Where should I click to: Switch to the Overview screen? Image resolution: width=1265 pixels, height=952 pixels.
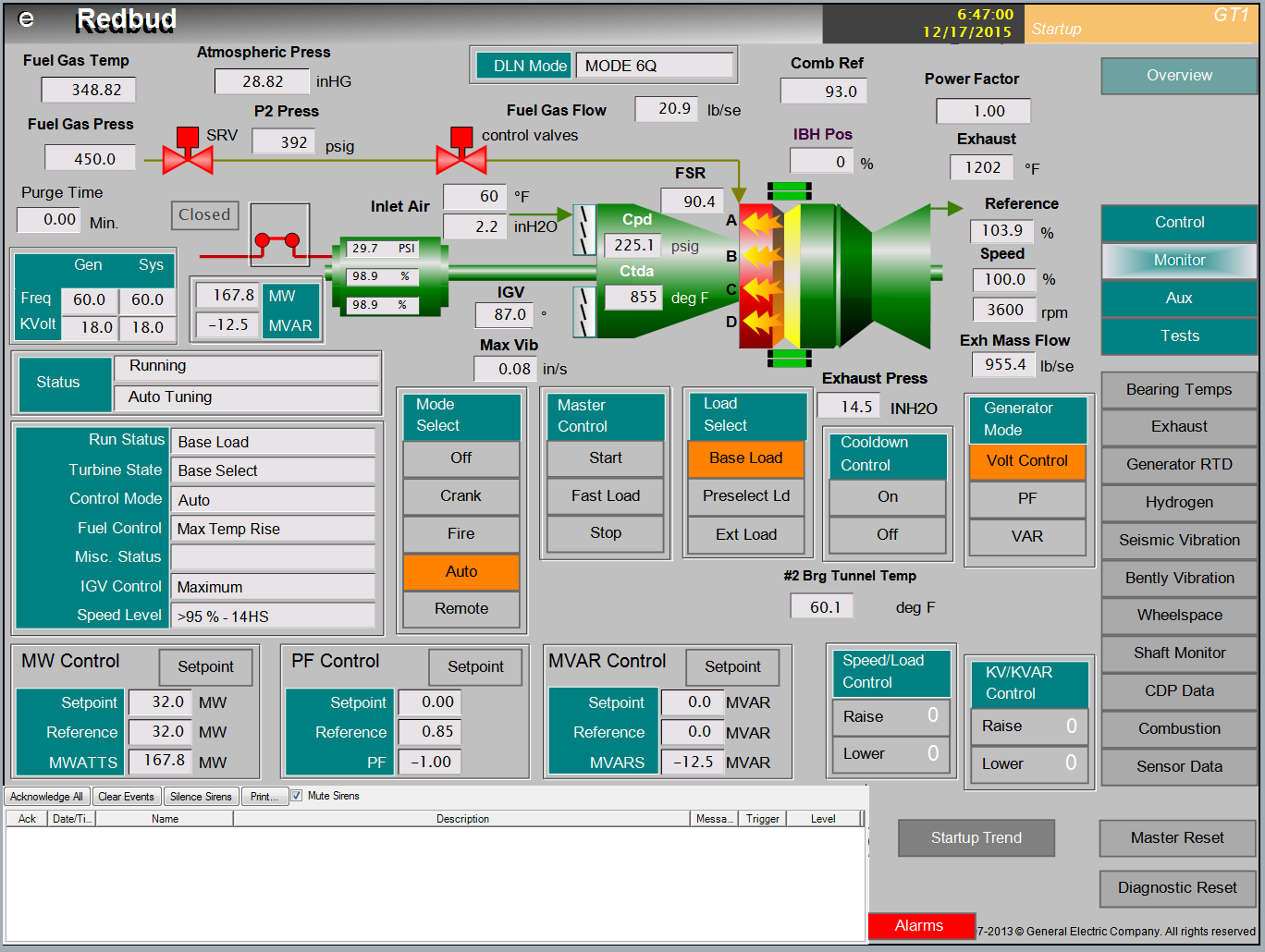[1178, 76]
